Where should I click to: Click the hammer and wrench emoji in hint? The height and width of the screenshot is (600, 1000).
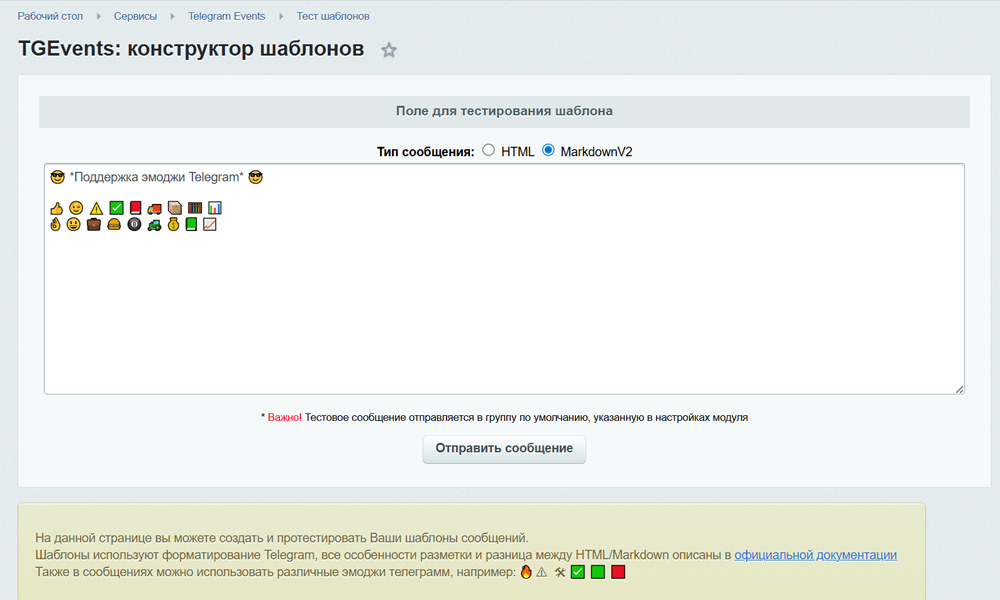[560, 572]
